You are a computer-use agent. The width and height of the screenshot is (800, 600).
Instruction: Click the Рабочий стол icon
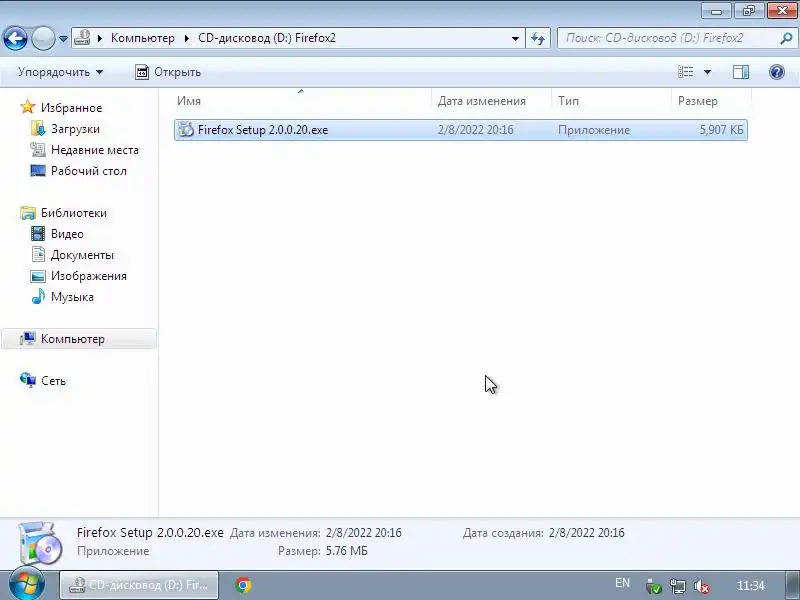(x=38, y=170)
